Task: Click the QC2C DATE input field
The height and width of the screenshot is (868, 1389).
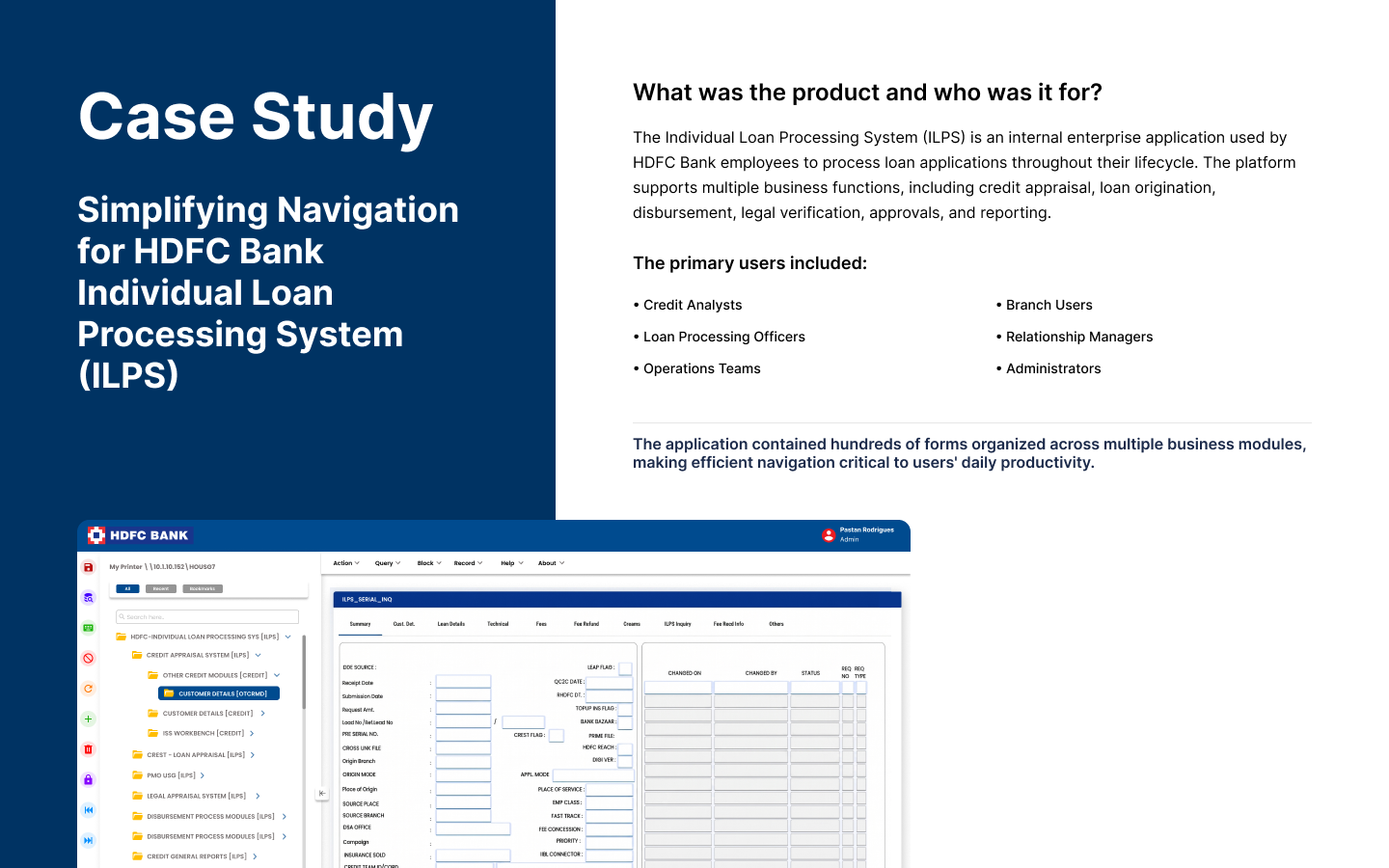Action: pyautogui.click(x=610, y=682)
